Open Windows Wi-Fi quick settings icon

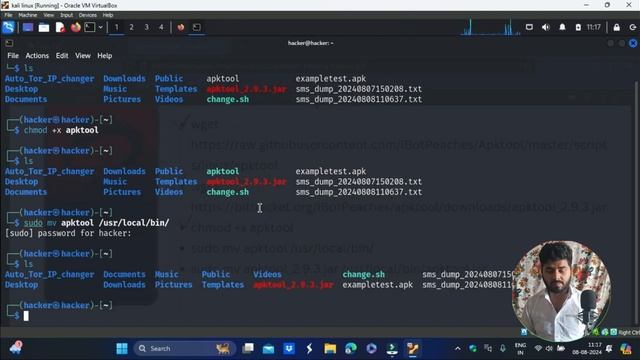(538, 349)
